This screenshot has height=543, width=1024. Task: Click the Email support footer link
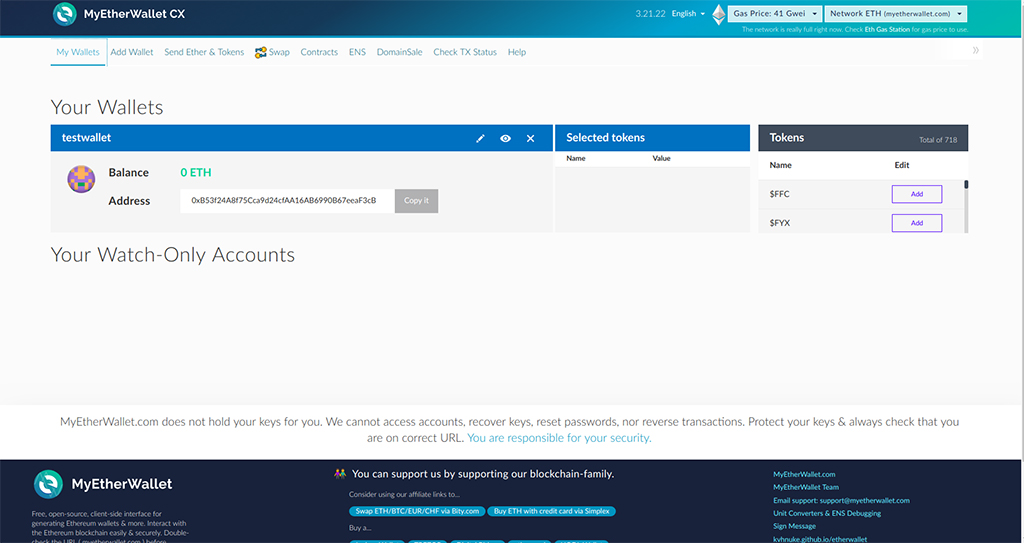pos(841,501)
